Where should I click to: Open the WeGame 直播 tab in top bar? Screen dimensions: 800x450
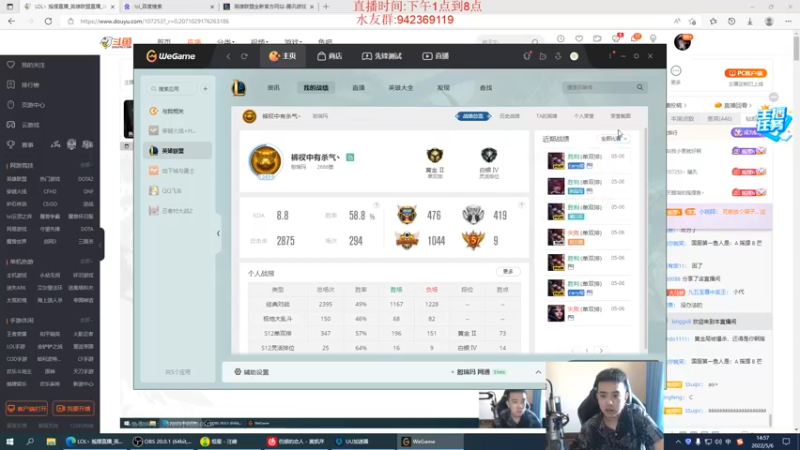click(436, 56)
